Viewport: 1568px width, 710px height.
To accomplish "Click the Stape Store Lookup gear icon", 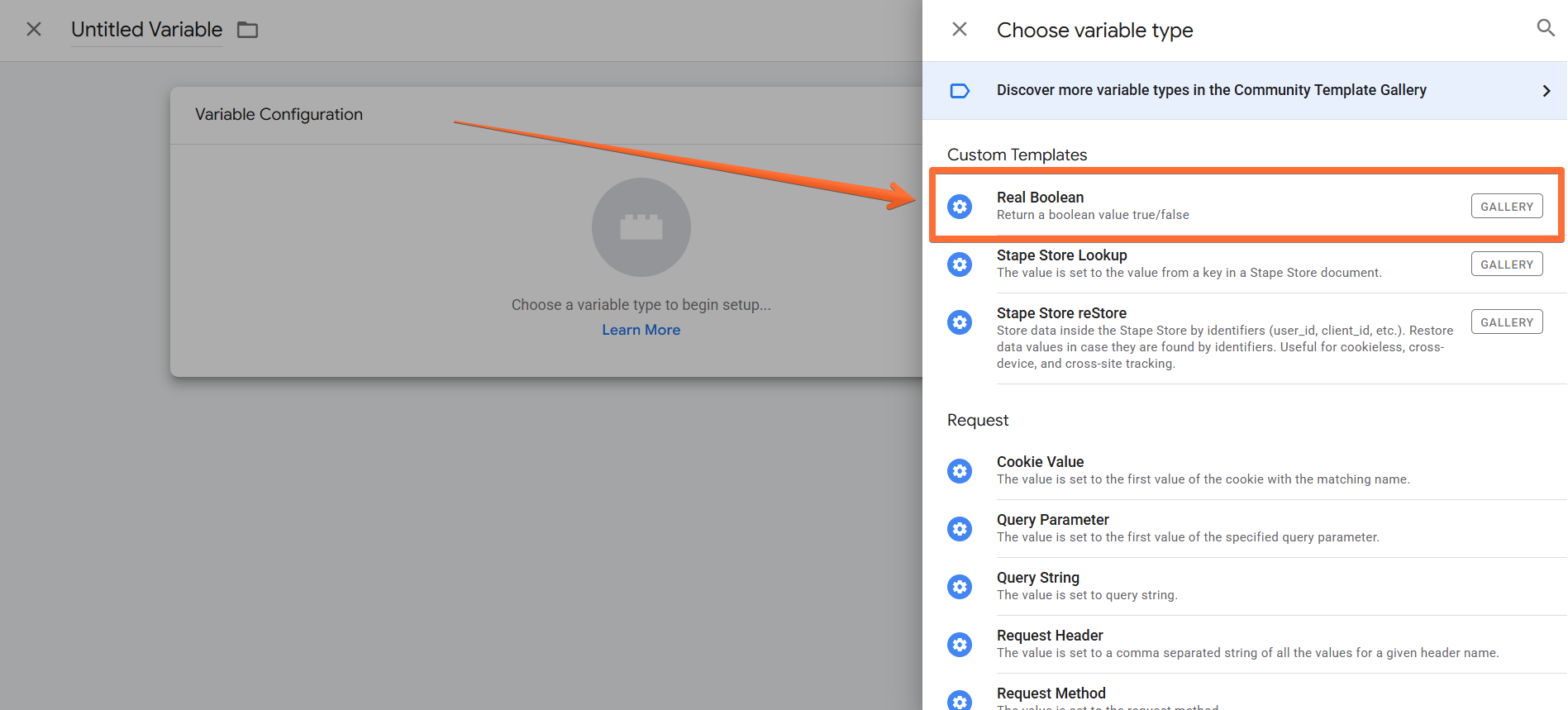I will (x=960, y=264).
